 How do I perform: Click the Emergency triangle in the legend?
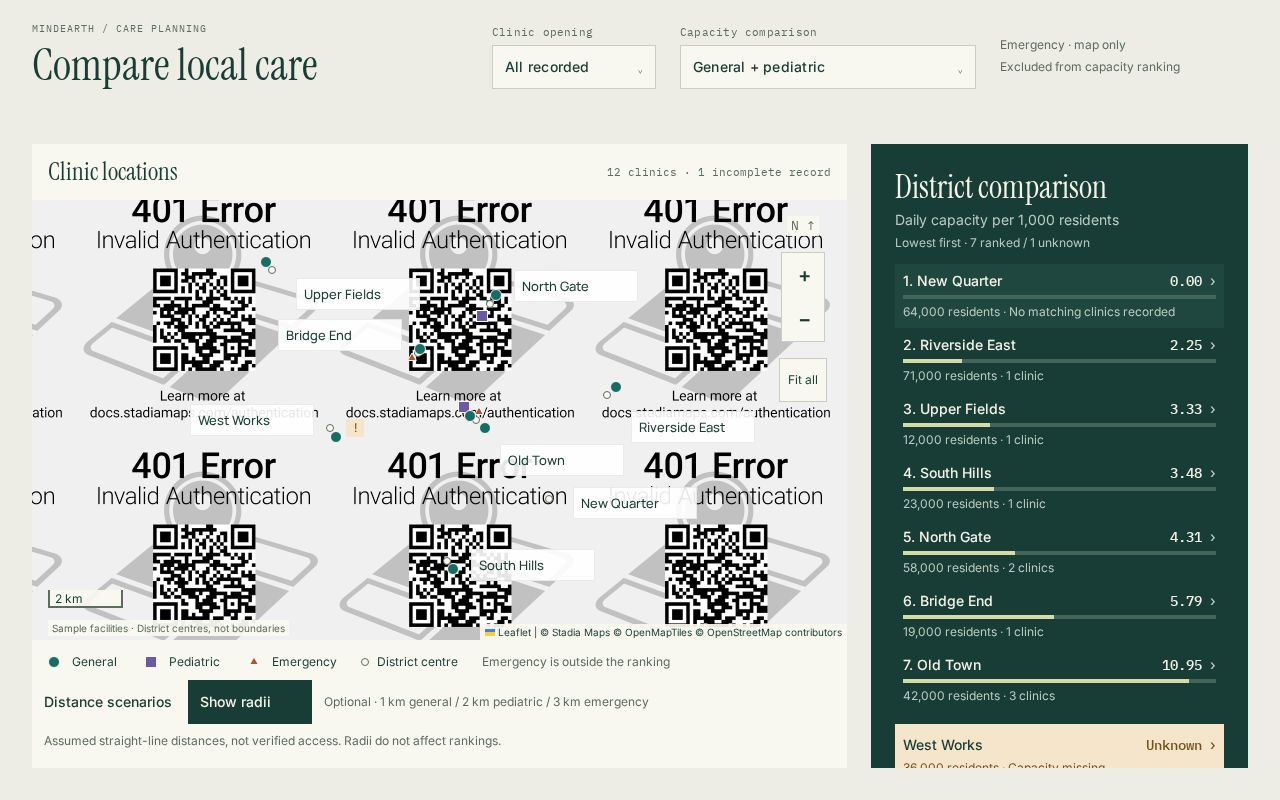point(254,661)
